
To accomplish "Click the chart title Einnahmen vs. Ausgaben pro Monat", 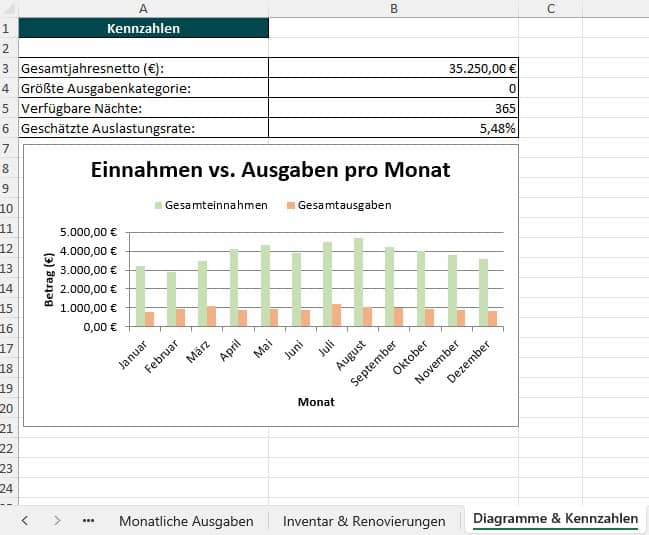I will (270, 170).
